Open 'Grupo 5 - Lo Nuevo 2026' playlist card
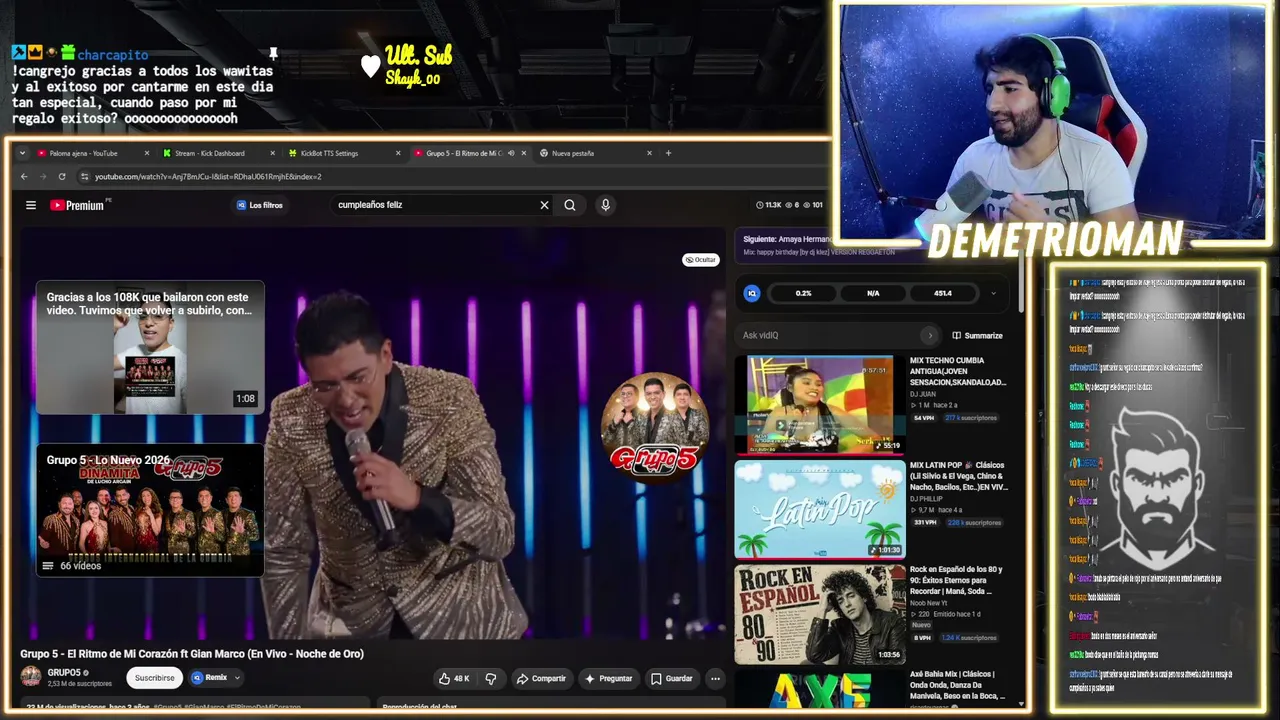 [150, 510]
